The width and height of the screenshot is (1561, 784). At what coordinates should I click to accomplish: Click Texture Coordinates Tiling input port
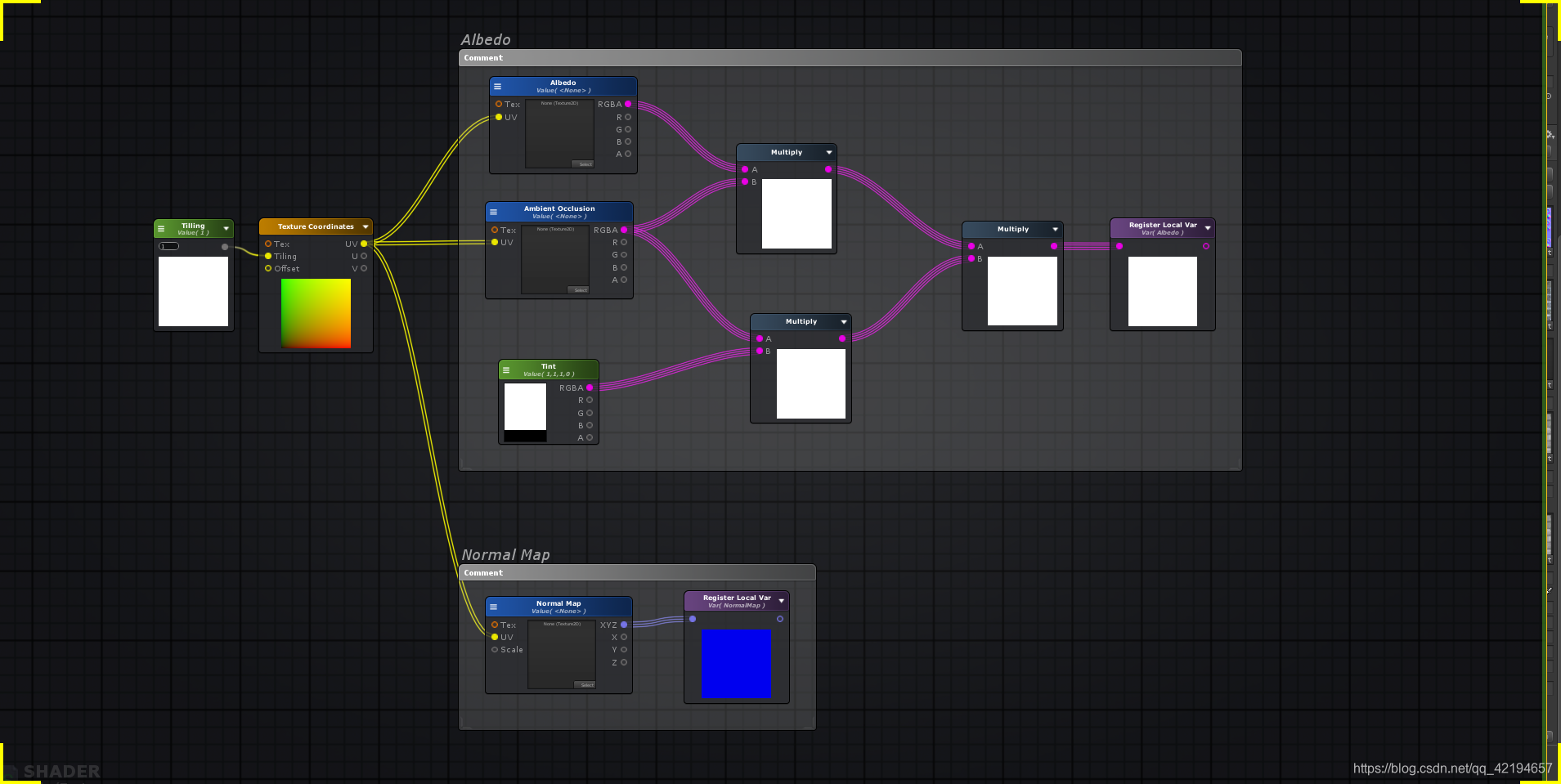point(268,256)
